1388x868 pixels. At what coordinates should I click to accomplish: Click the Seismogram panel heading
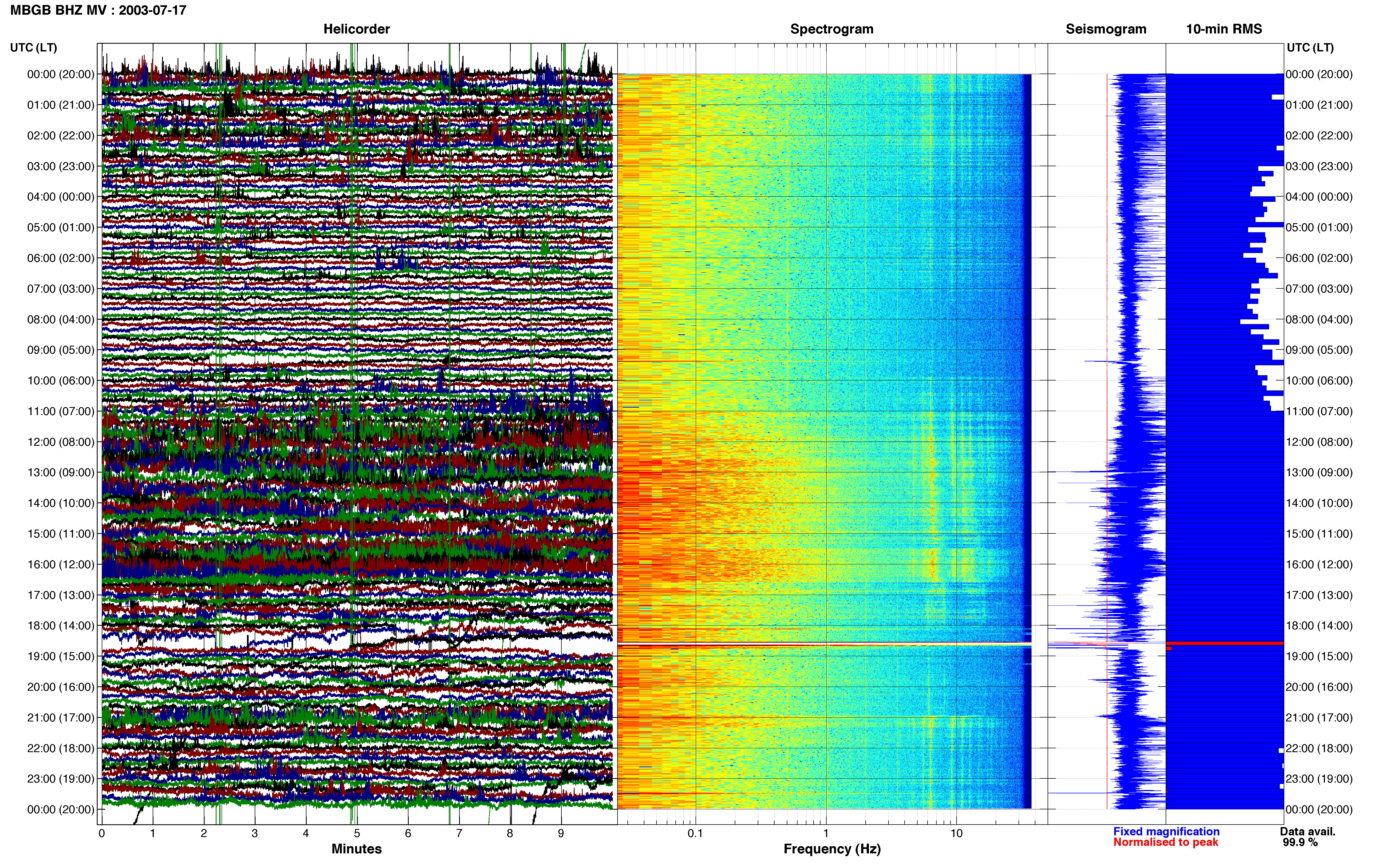(1106, 29)
